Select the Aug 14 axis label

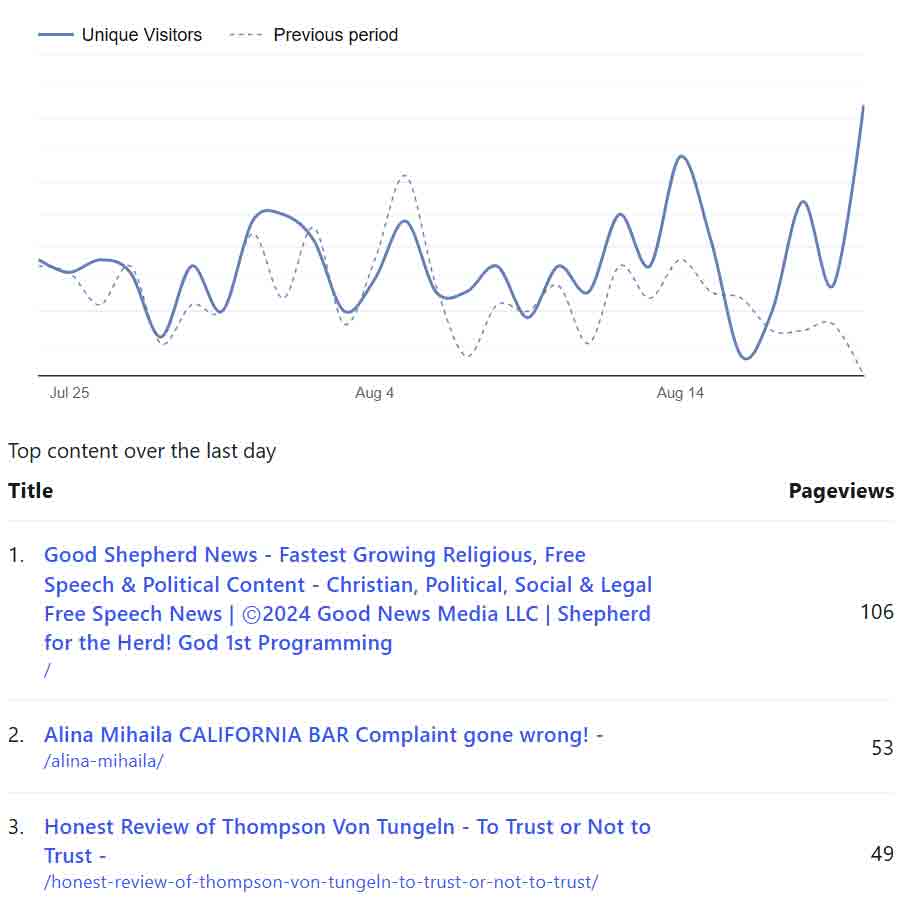point(680,393)
